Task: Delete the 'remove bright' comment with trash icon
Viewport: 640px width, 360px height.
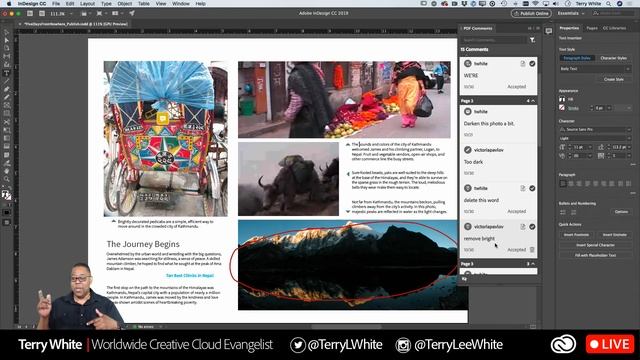Action: coord(532,249)
